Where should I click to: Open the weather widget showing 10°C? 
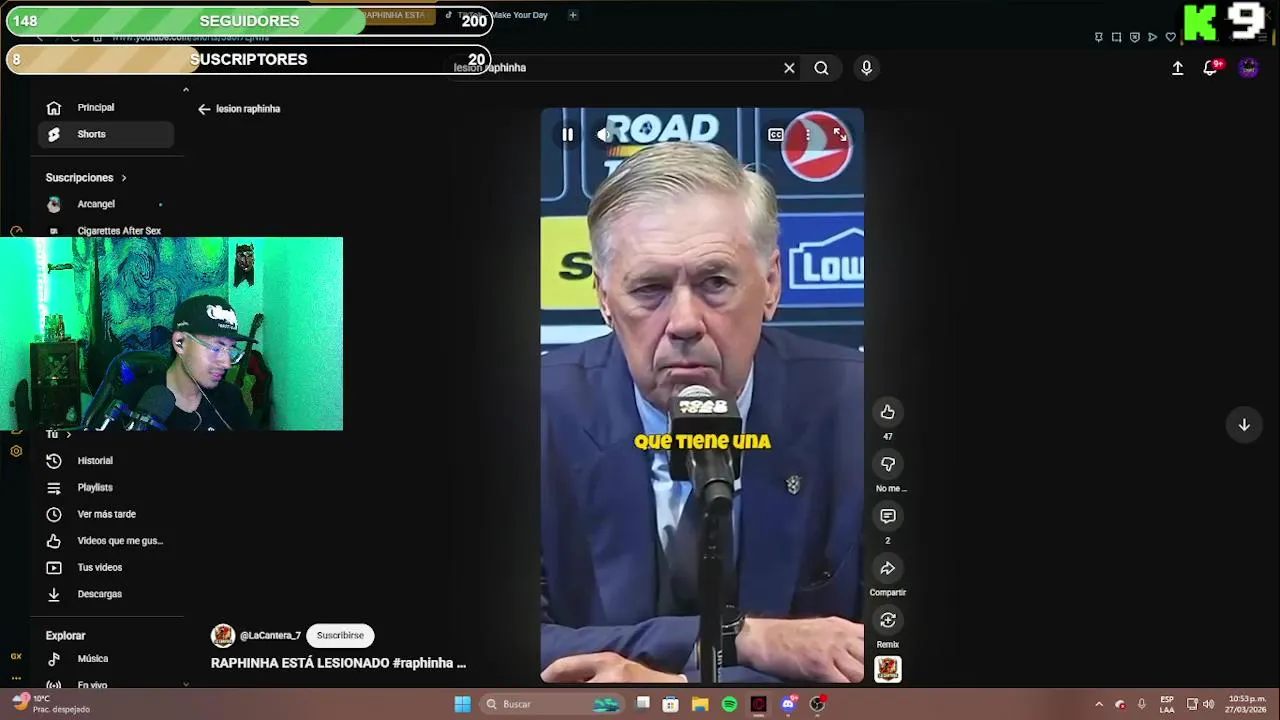point(50,704)
